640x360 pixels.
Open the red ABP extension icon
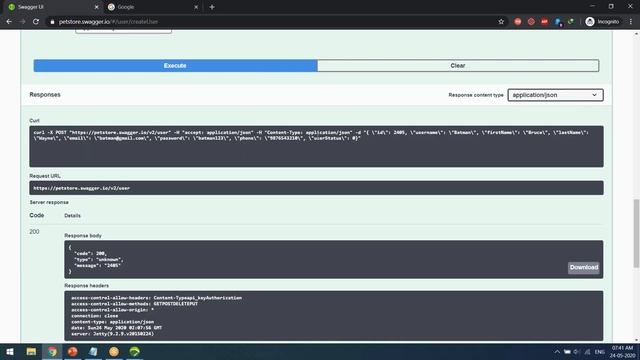pyautogui.click(x=544, y=22)
